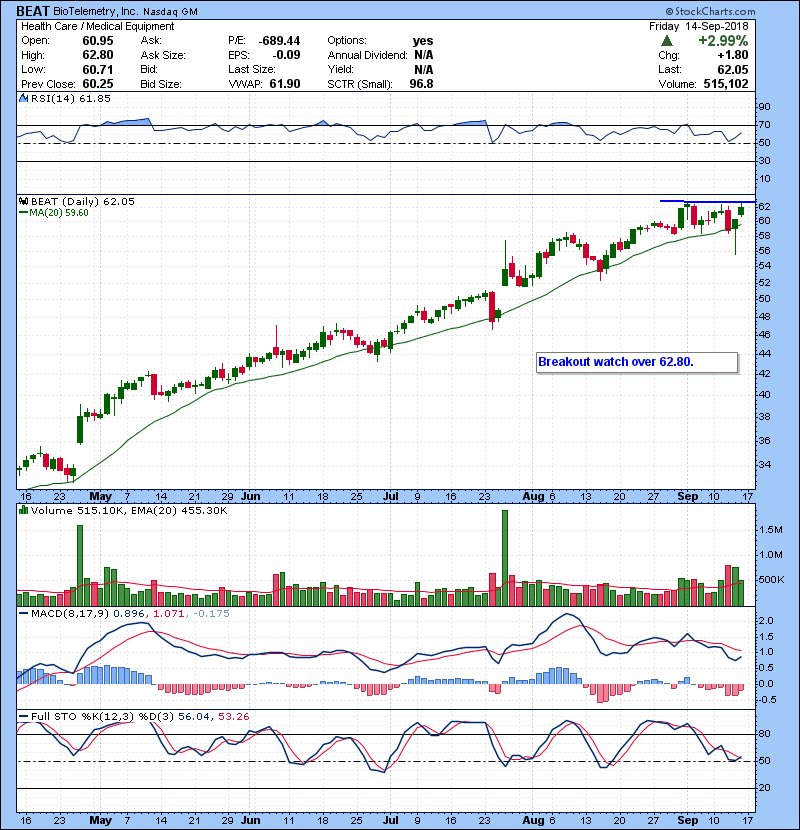Viewport: 800px width, 830px height.
Task: Click the BEAT (Daily) 62.05 label
Action: (83, 202)
